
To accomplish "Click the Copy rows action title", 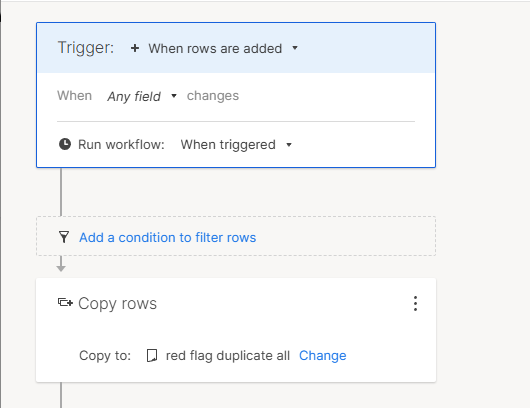I will (117, 304).
